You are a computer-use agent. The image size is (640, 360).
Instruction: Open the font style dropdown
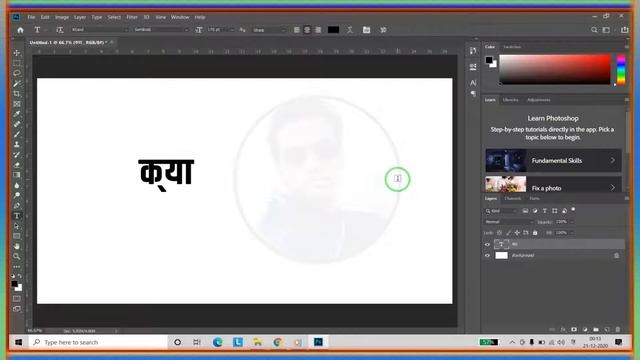[161, 30]
